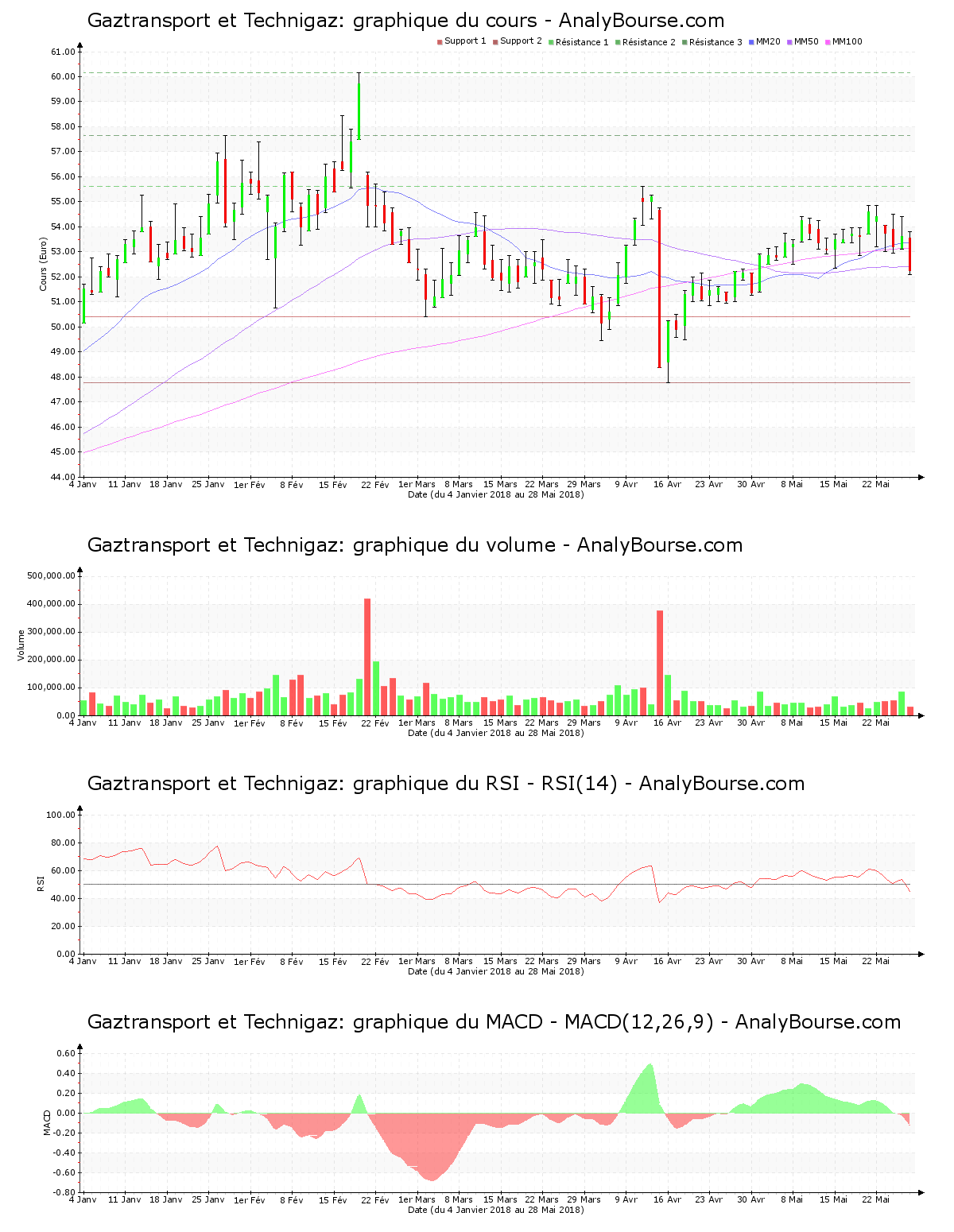Viewport: 954px width, 1232px height.
Task: Select the Résistance 2 legend label
Action: click(649, 42)
